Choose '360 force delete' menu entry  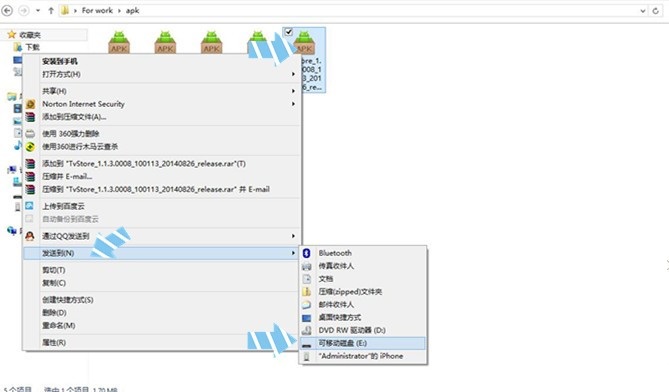[162, 134]
